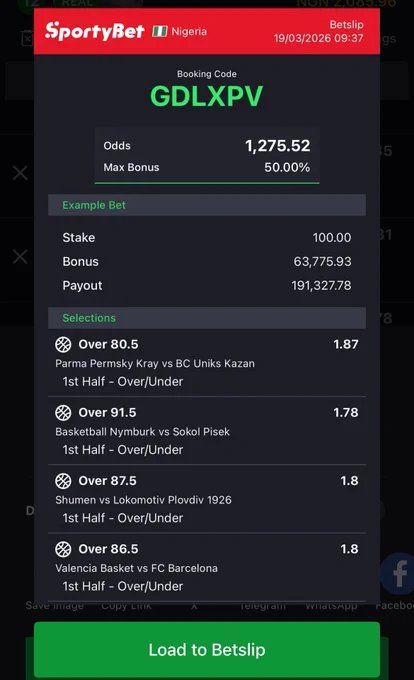Remove the second selection with the X icon

pyautogui.click(x=20, y=257)
